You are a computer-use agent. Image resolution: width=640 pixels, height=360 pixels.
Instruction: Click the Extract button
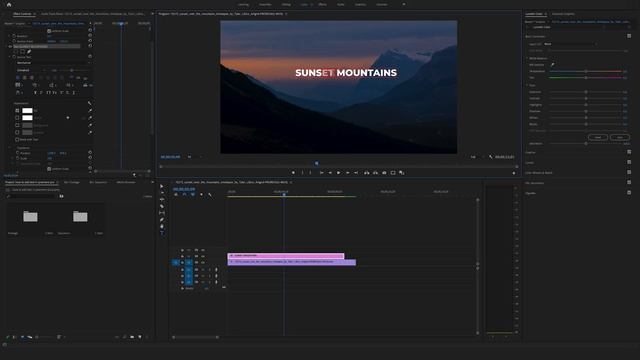point(375,173)
